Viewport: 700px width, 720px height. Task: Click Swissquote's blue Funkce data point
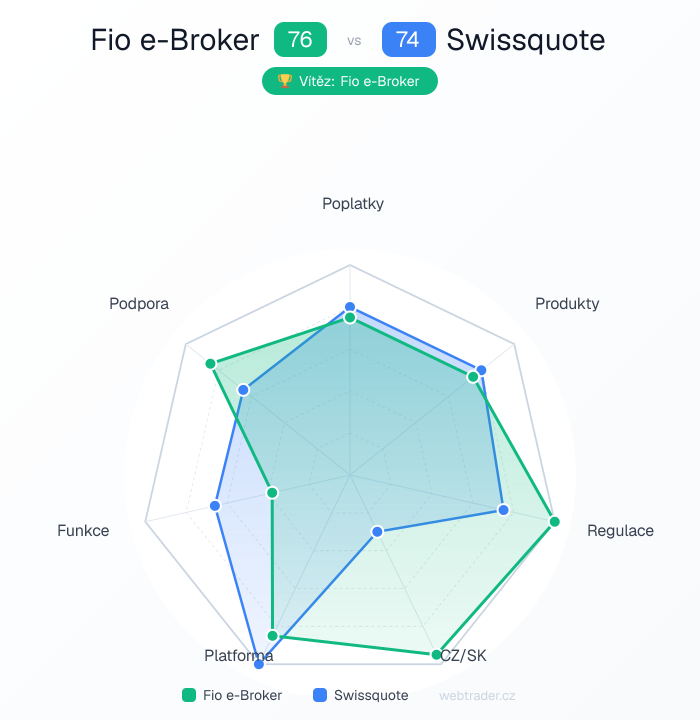pos(215,506)
